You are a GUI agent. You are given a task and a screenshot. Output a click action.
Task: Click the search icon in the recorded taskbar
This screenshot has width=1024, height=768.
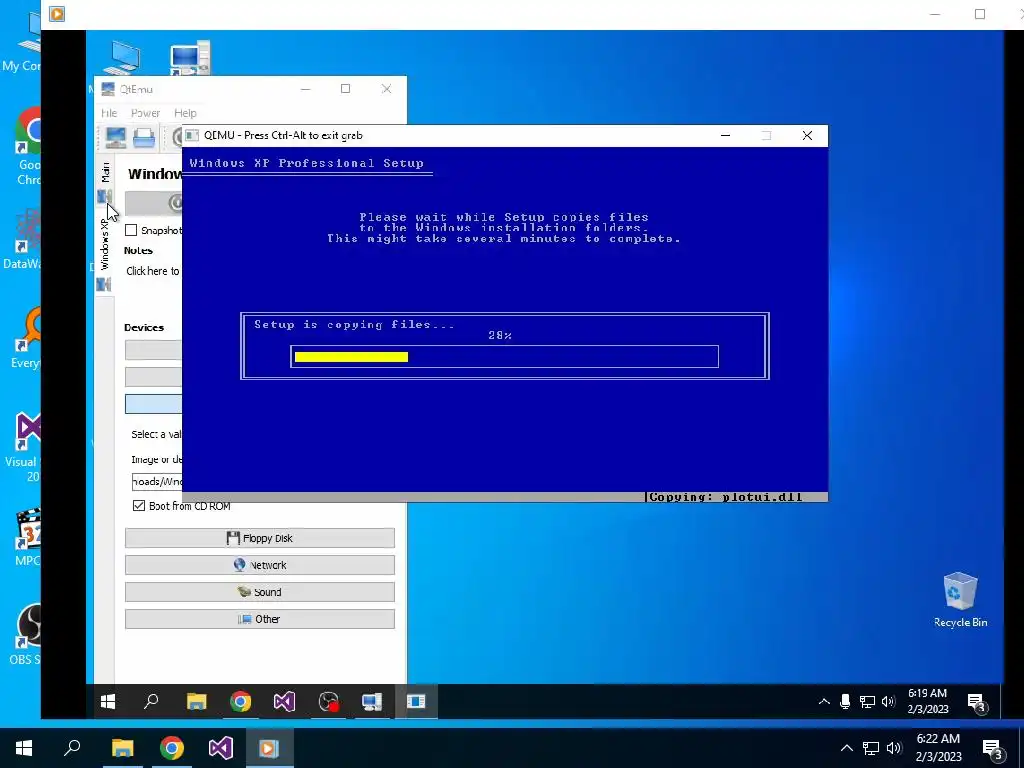point(151,701)
